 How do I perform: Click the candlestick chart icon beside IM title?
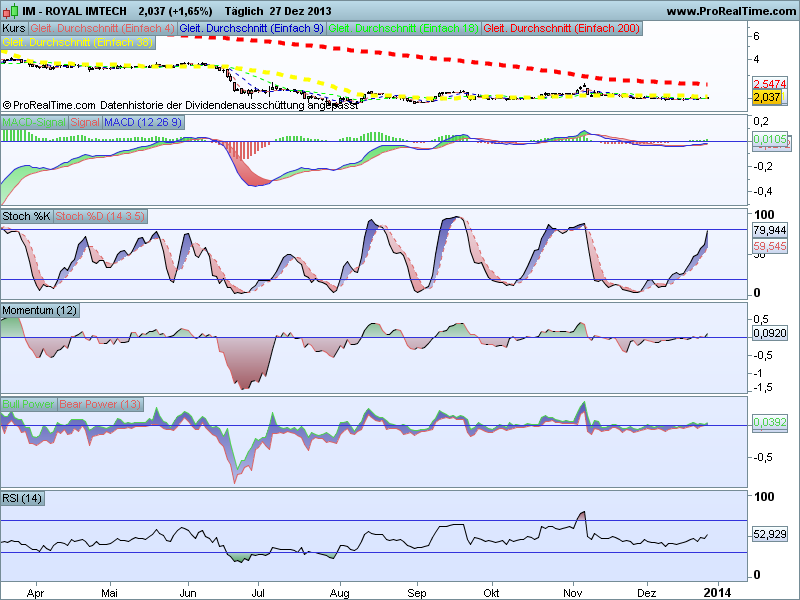[11, 11]
